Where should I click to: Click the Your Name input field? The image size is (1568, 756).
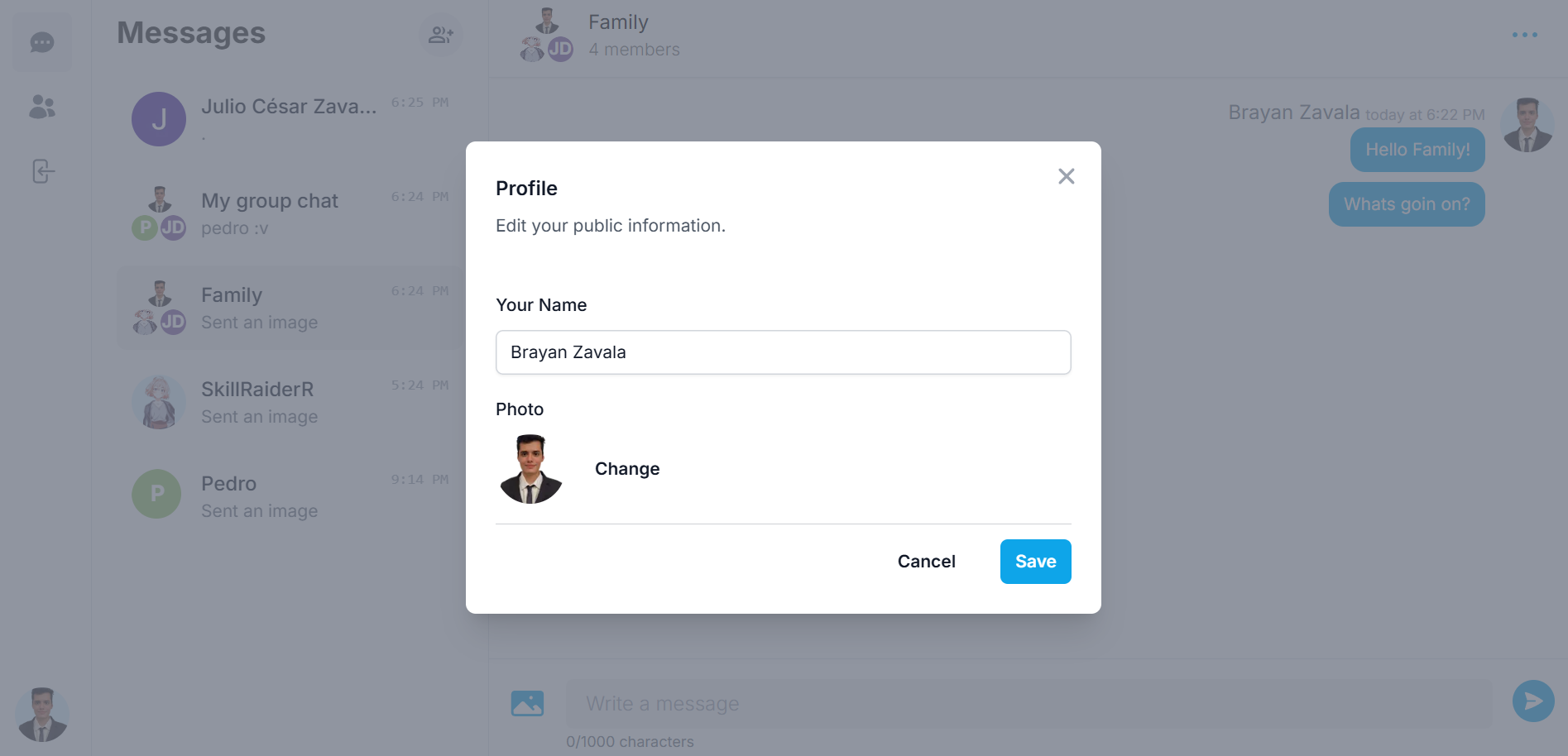point(783,352)
